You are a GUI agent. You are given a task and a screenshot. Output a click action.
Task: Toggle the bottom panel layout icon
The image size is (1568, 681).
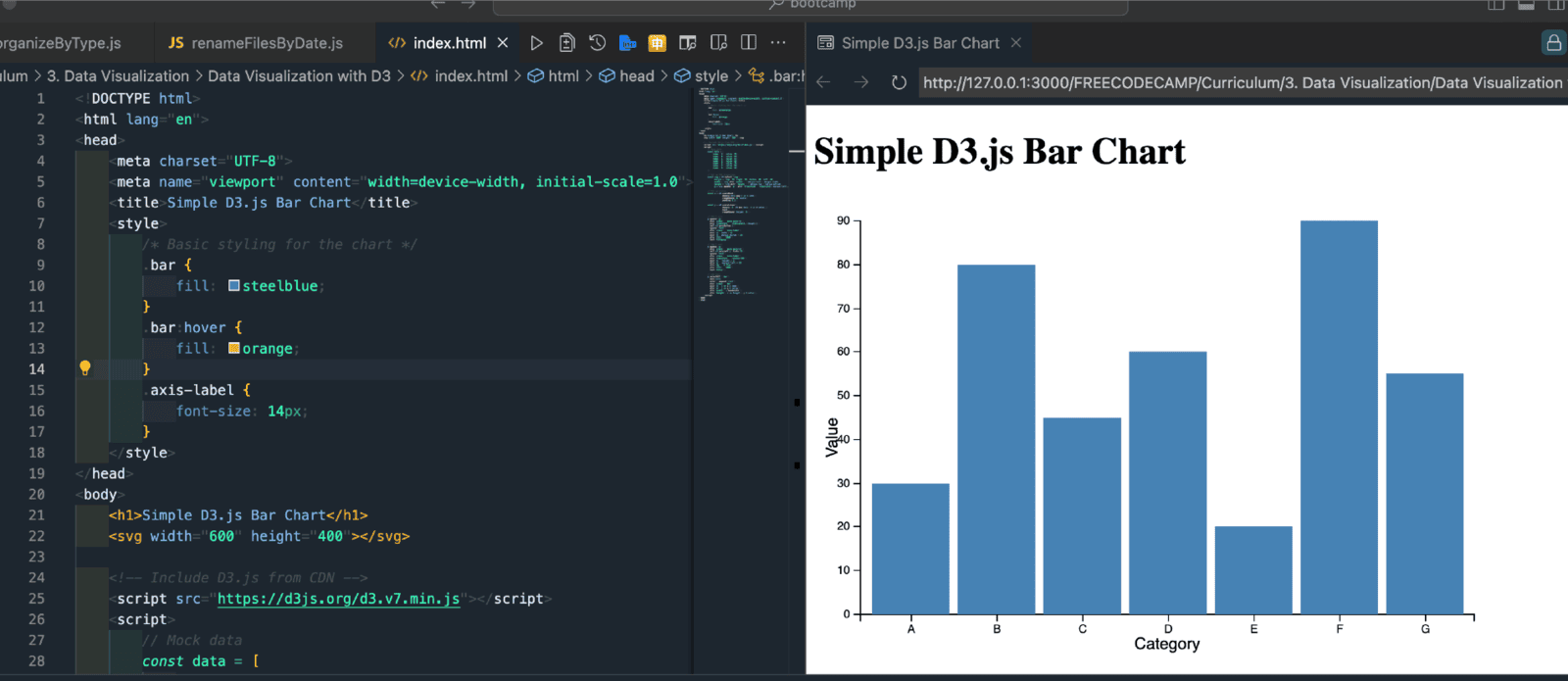1526,5
